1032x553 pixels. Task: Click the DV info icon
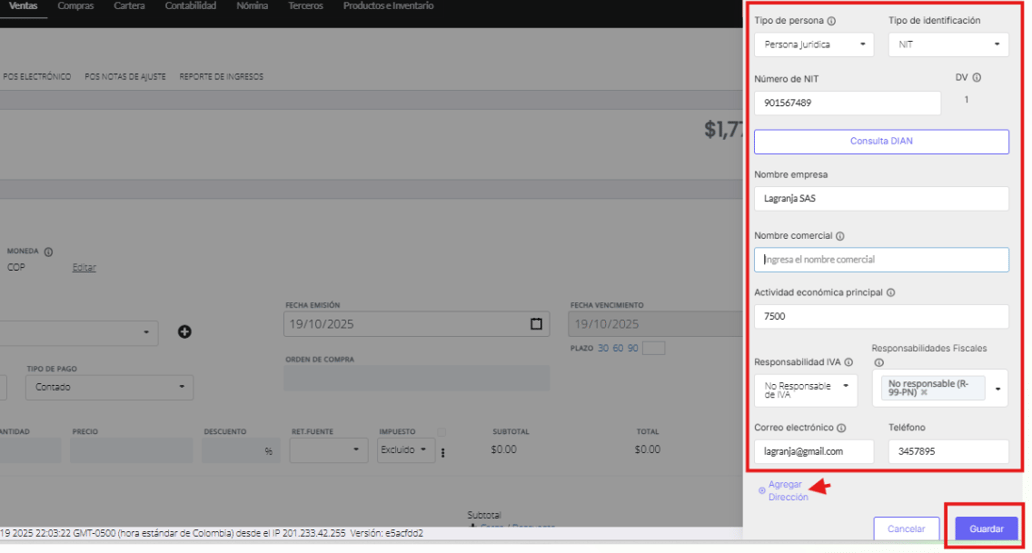(x=976, y=78)
